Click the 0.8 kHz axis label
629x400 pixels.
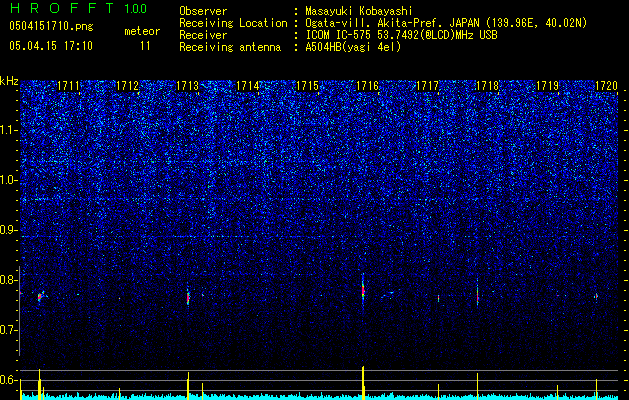click(x=8, y=280)
